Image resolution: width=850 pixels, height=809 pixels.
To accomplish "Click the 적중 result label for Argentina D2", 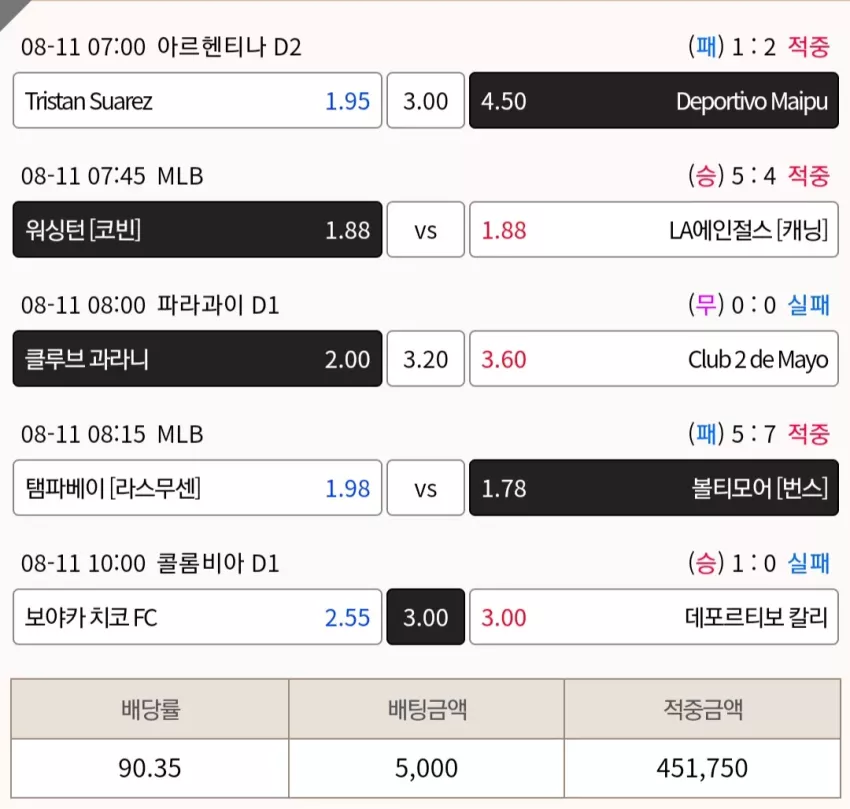I will pyautogui.click(x=808, y=47).
